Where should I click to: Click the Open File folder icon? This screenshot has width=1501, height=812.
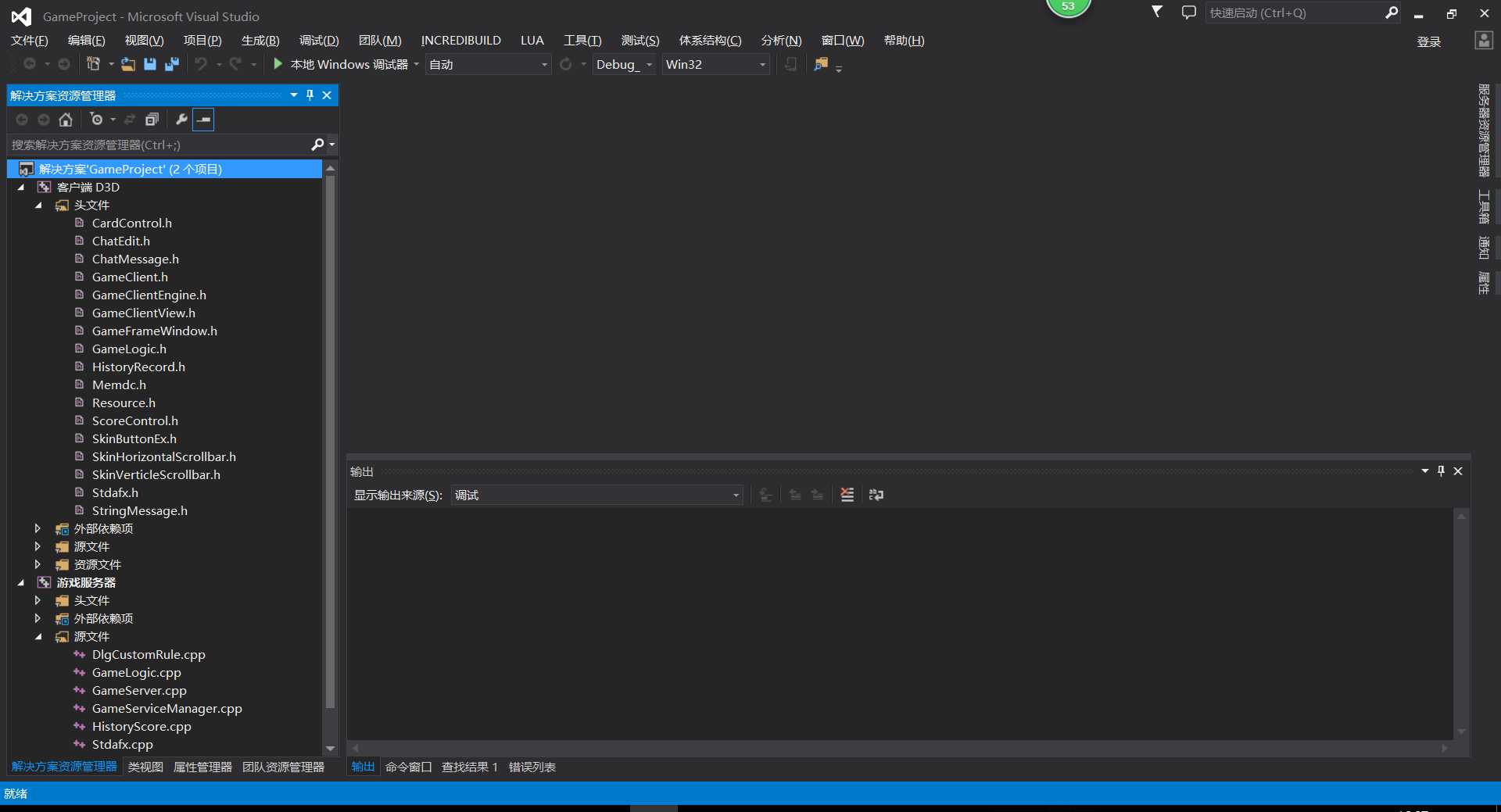pos(128,64)
